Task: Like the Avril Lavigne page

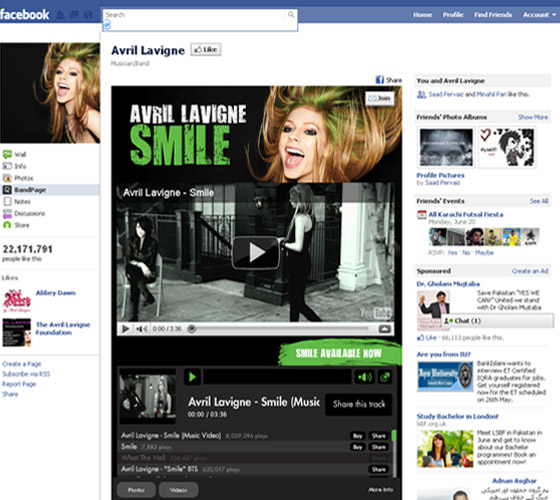Action: pyautogui.click(x=206, y=50)
